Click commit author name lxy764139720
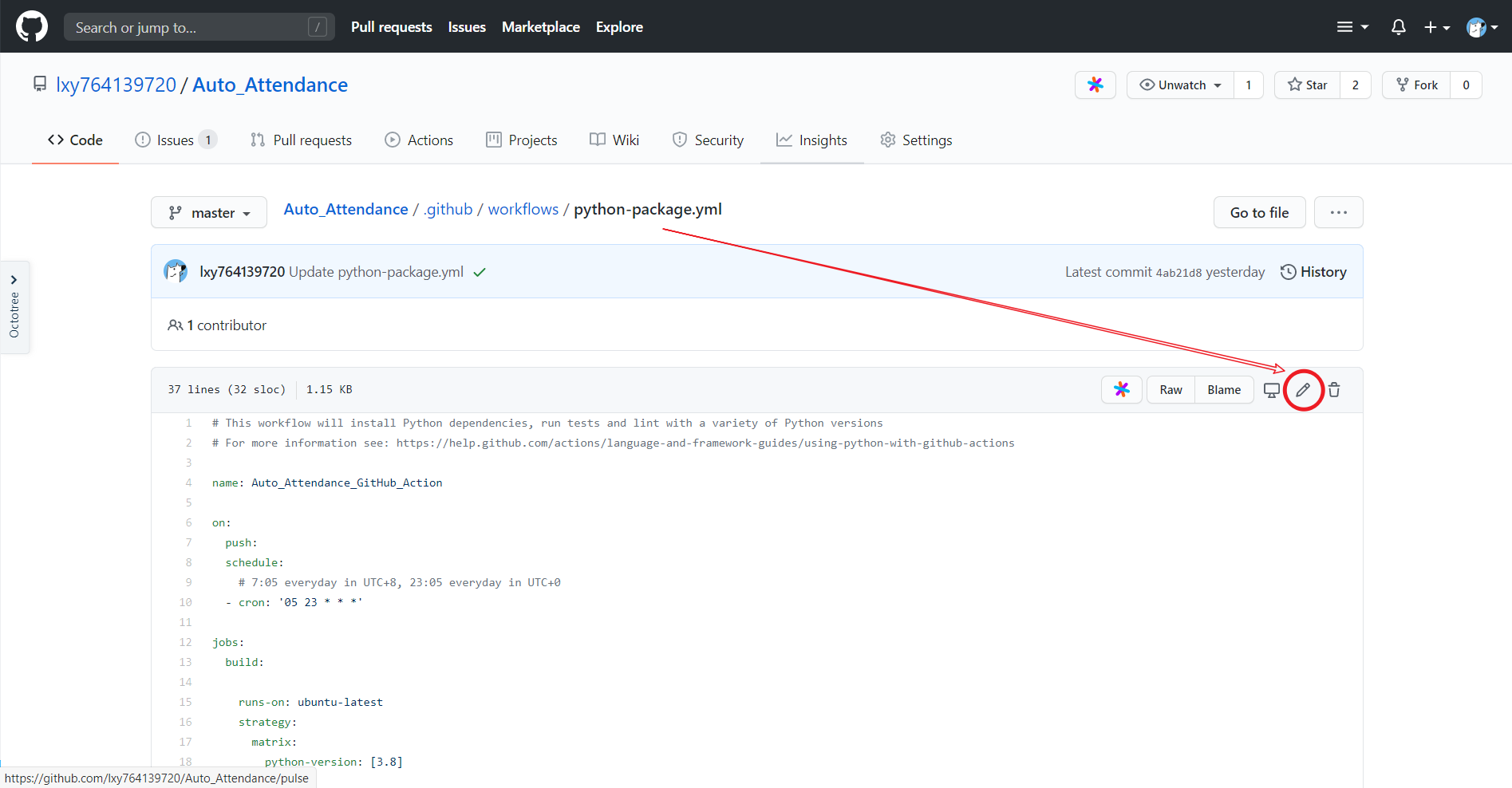Viewport: 1512px width, 788px height. (x=243, y=272)
